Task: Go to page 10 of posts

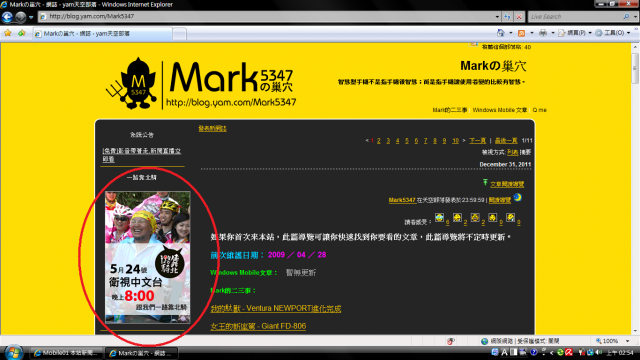Action: pos(456,141)
